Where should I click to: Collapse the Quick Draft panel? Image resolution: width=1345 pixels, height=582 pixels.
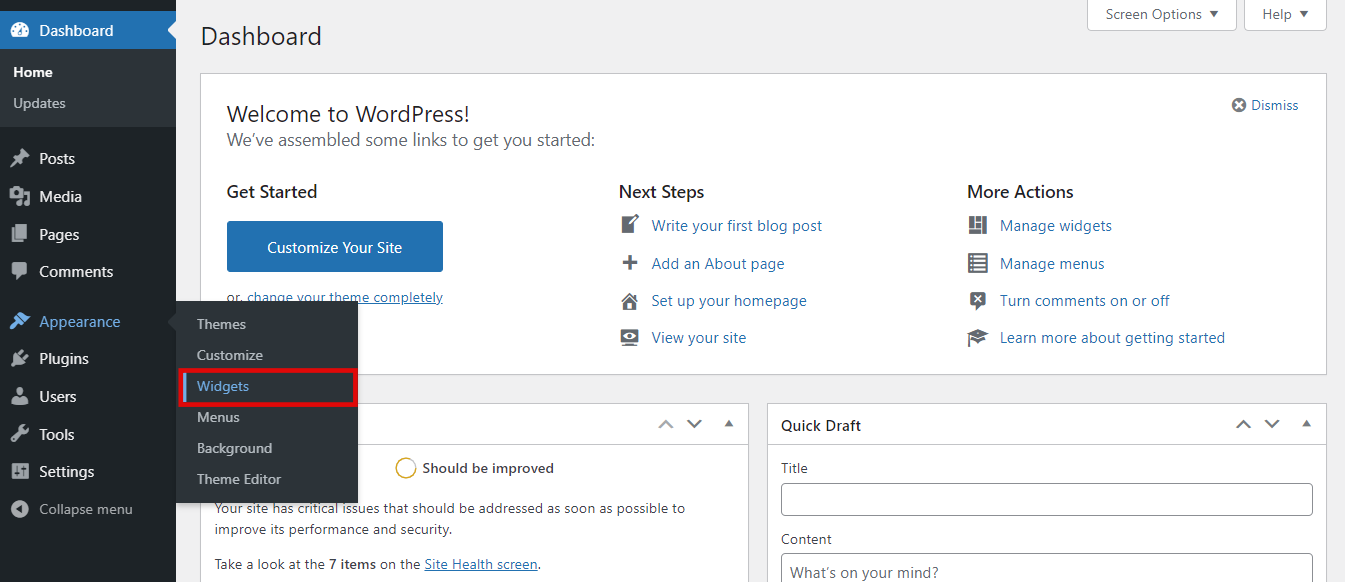click(1307, 424)
